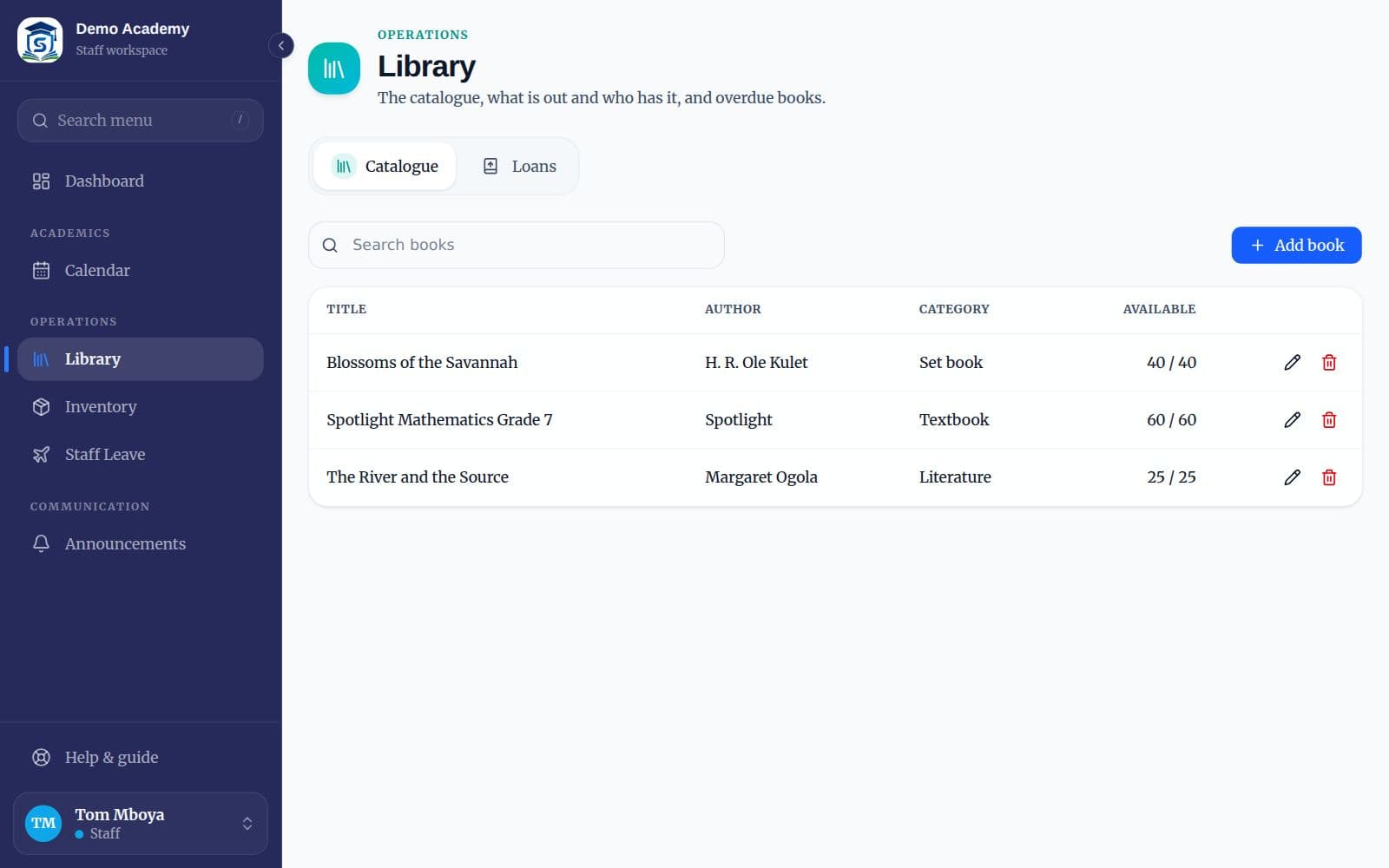Screen dimensions: 1389x868
Task: Edit the Blossoms of the Savannah book
Action: point(1292,363)
